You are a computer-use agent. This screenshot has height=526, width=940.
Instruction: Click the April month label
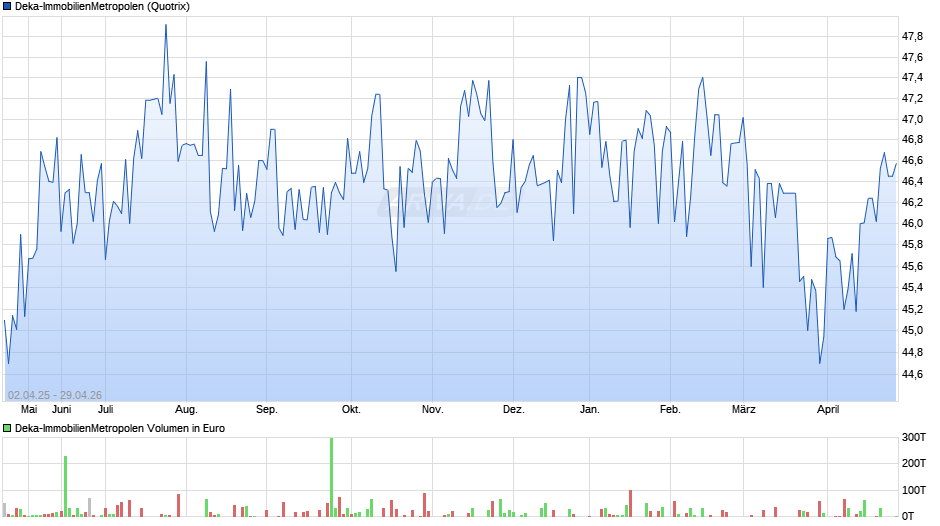pyautogui.click(x=828, y=410)
